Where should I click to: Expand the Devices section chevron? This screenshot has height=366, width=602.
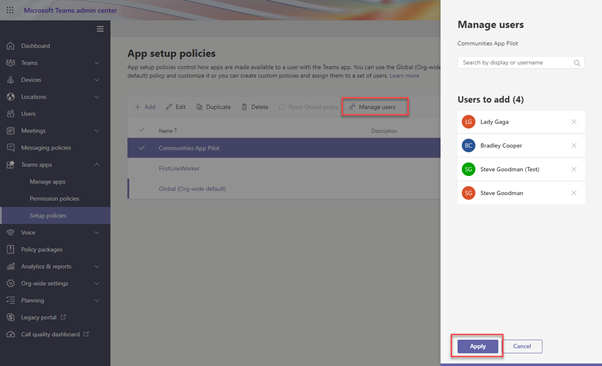(x=97, y=79)
